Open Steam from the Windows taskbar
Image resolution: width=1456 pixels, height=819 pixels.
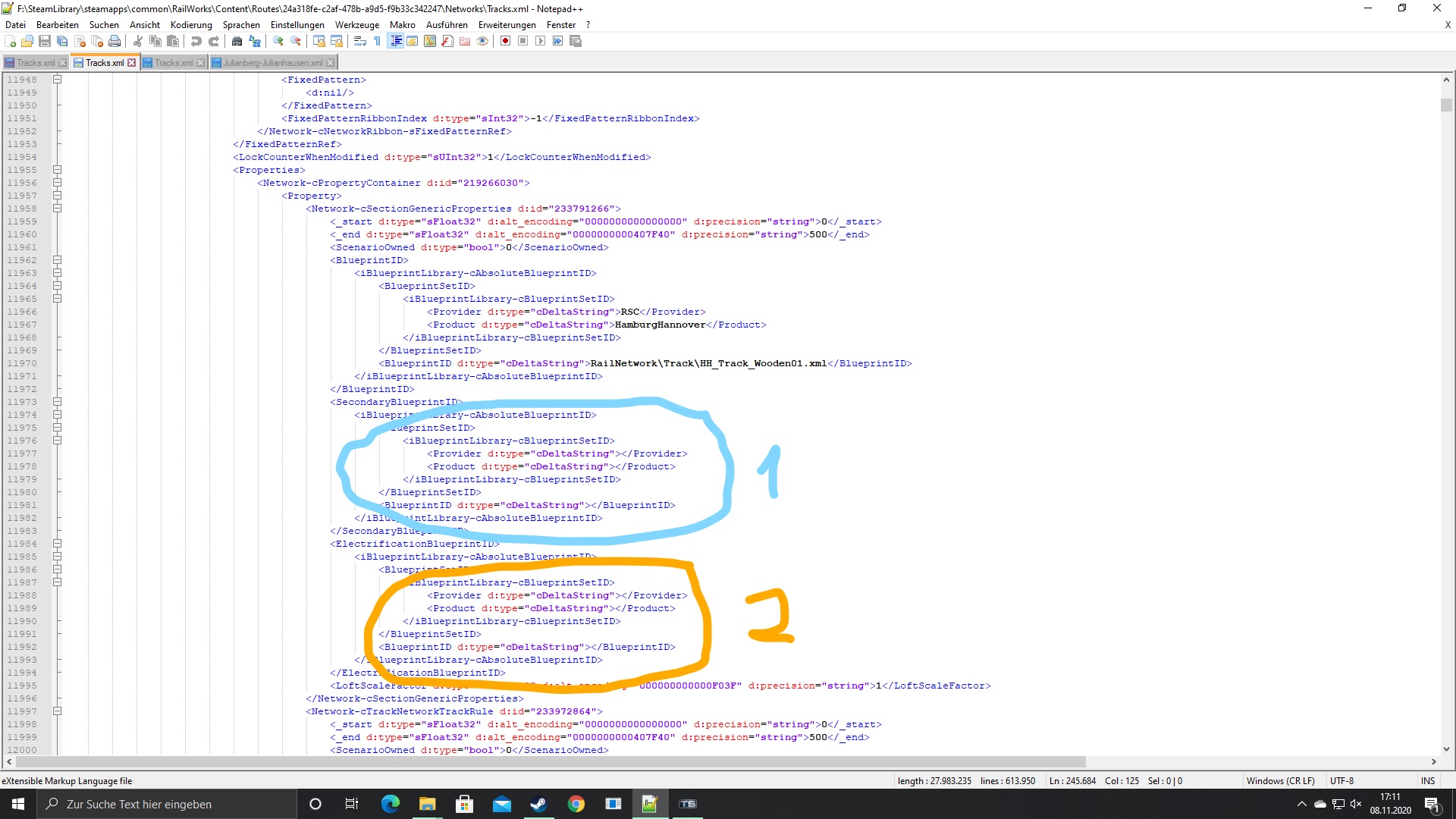pos(538,804)
